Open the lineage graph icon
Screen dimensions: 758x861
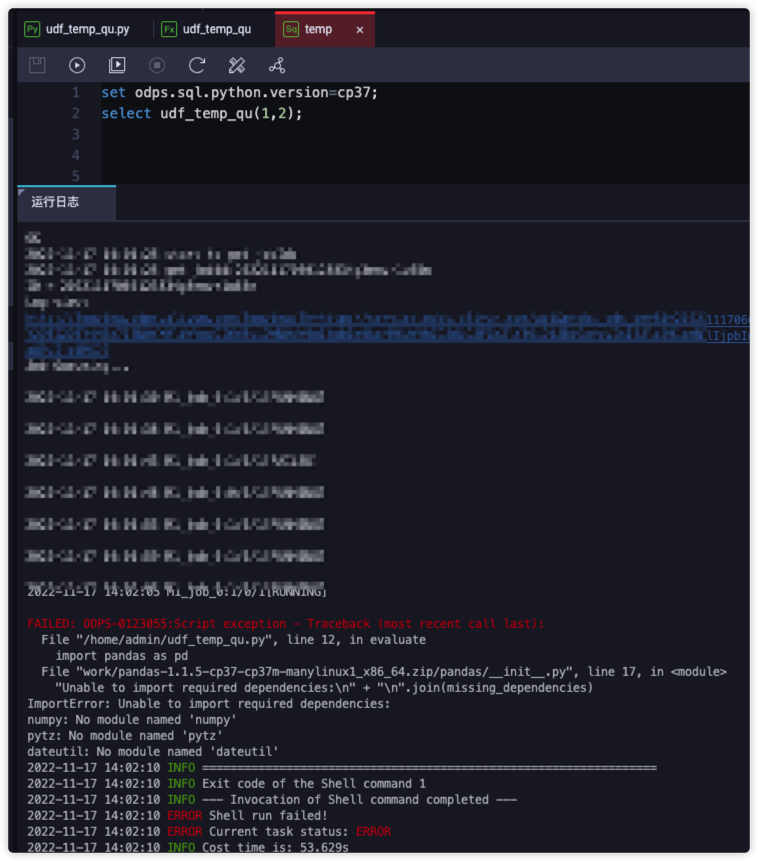tap(277, 65)
